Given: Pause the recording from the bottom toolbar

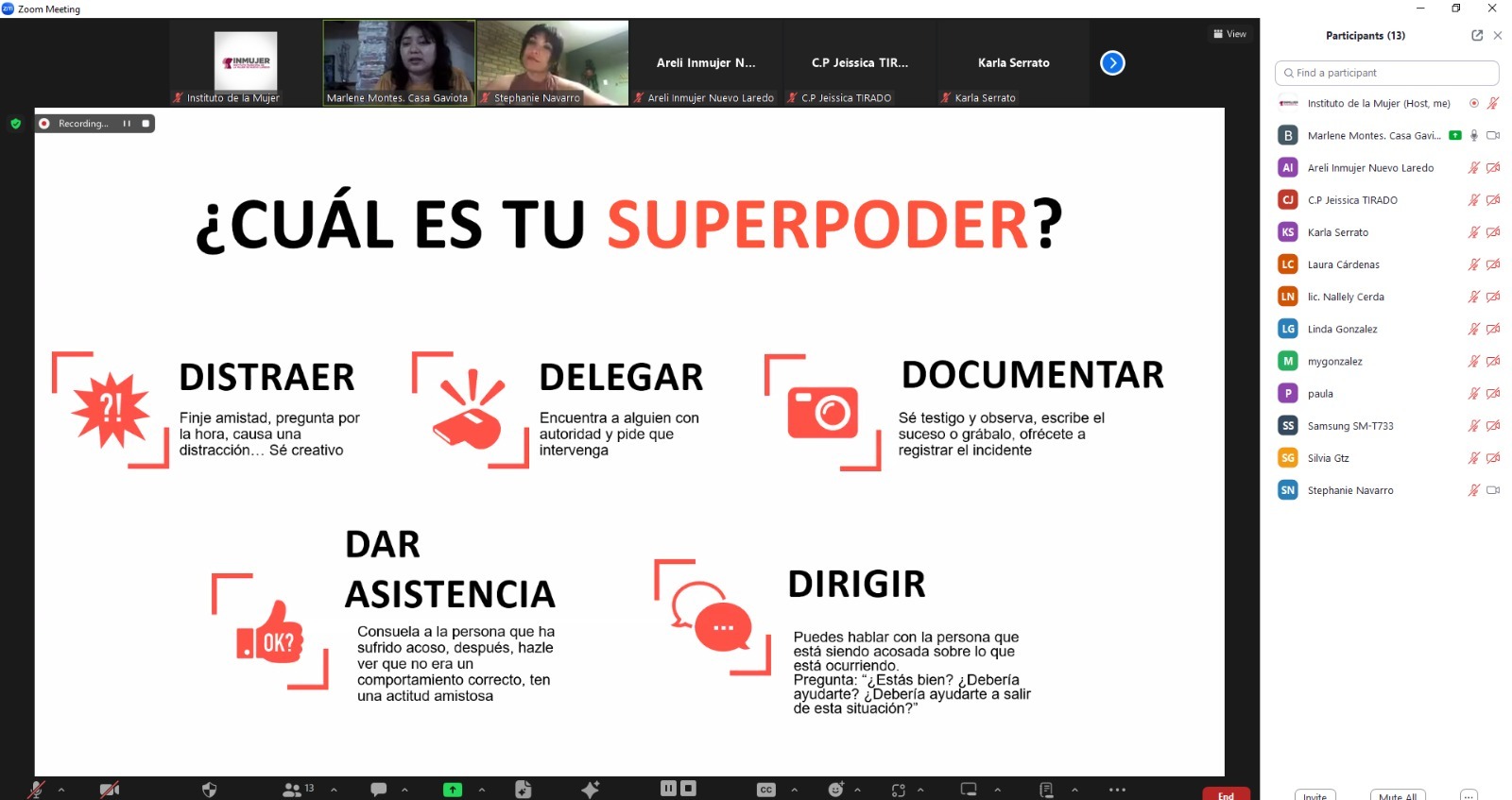Looking at the screenshot, I should pyautogui.click(x=668, y=789).
